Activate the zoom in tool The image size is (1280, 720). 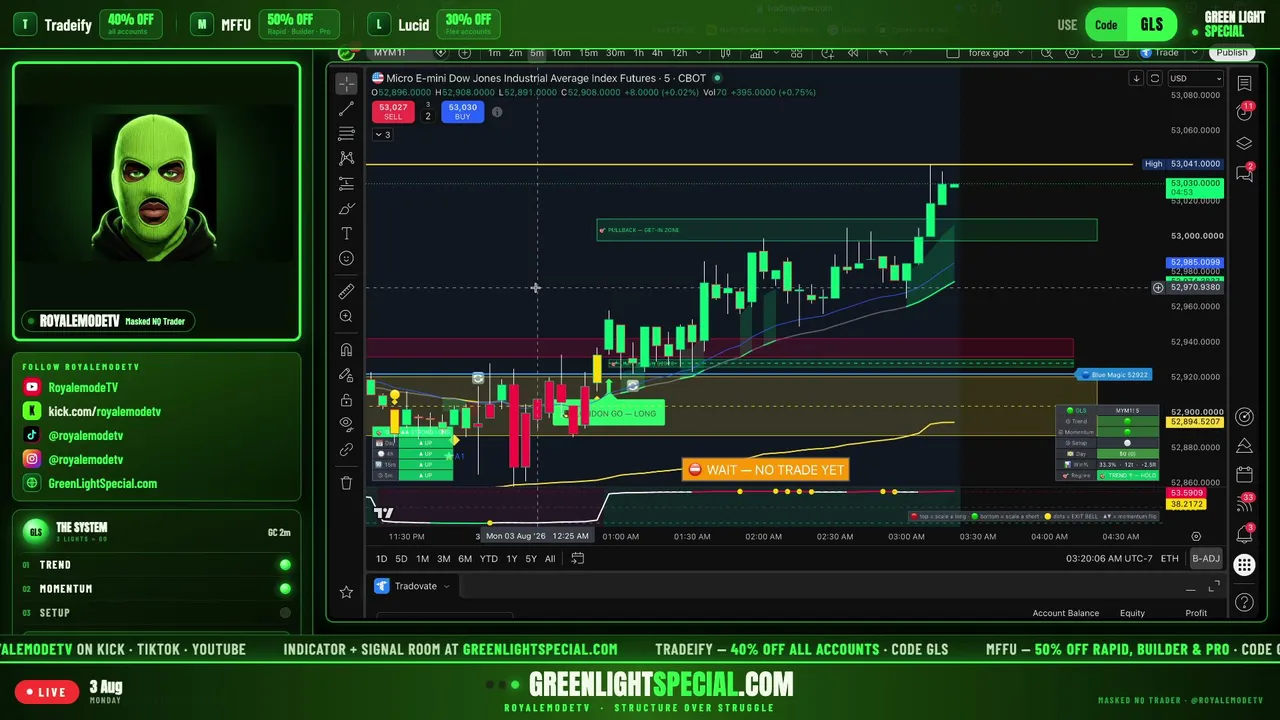(x=347, y=316)
